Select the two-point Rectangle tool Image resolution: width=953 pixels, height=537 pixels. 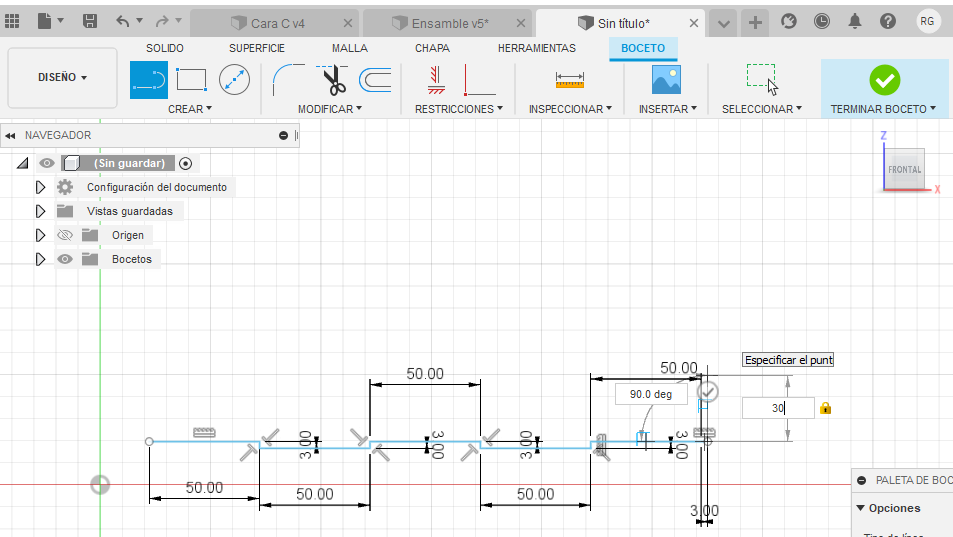point(191,80)
